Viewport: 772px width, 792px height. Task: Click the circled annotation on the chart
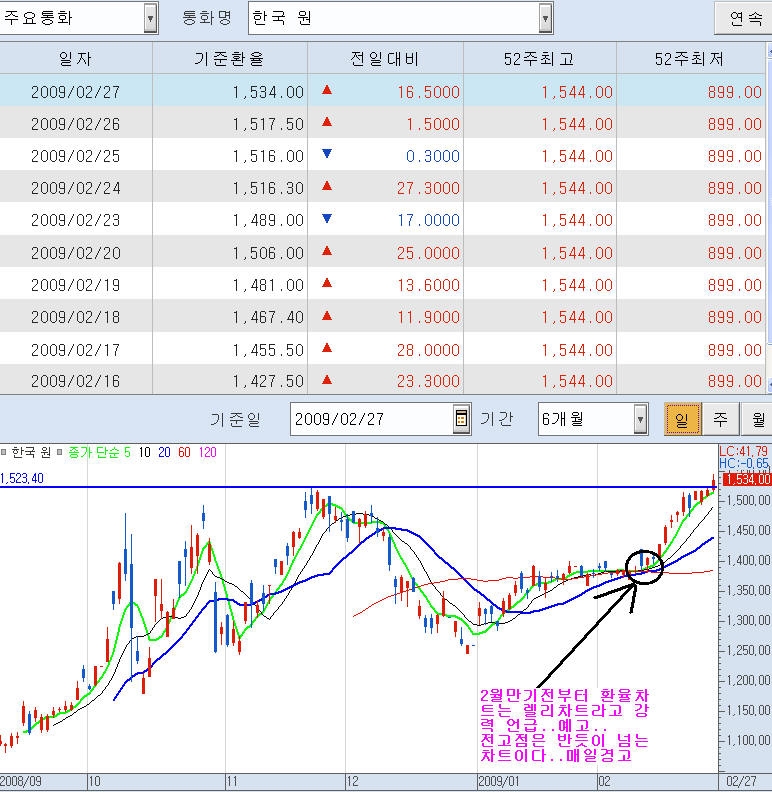click(640, 567)
